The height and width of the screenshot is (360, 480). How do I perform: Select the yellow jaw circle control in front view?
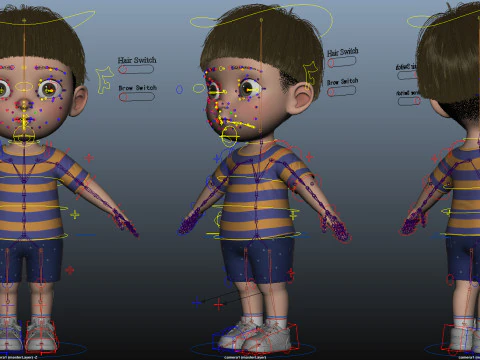[x=24, y=136]
